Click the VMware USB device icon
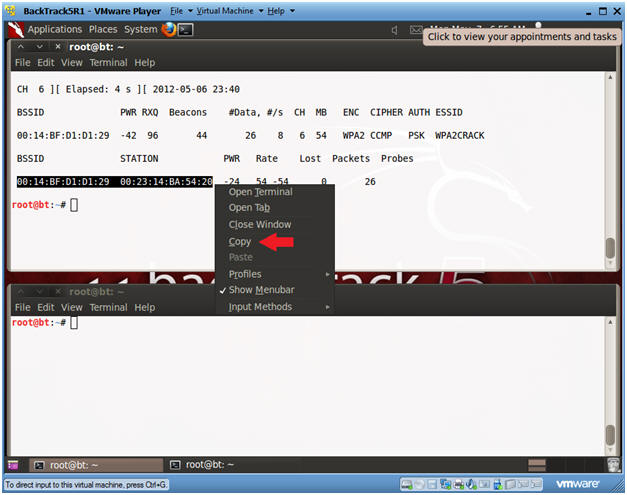Screen dimensions: 627x495 pos(498,485)
